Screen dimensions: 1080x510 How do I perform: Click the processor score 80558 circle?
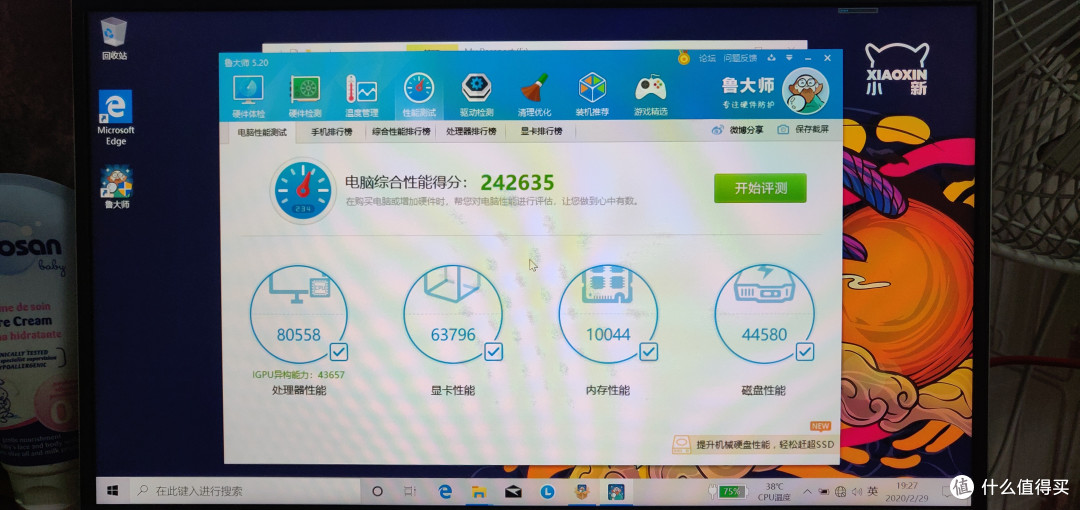tap(298, 314)
